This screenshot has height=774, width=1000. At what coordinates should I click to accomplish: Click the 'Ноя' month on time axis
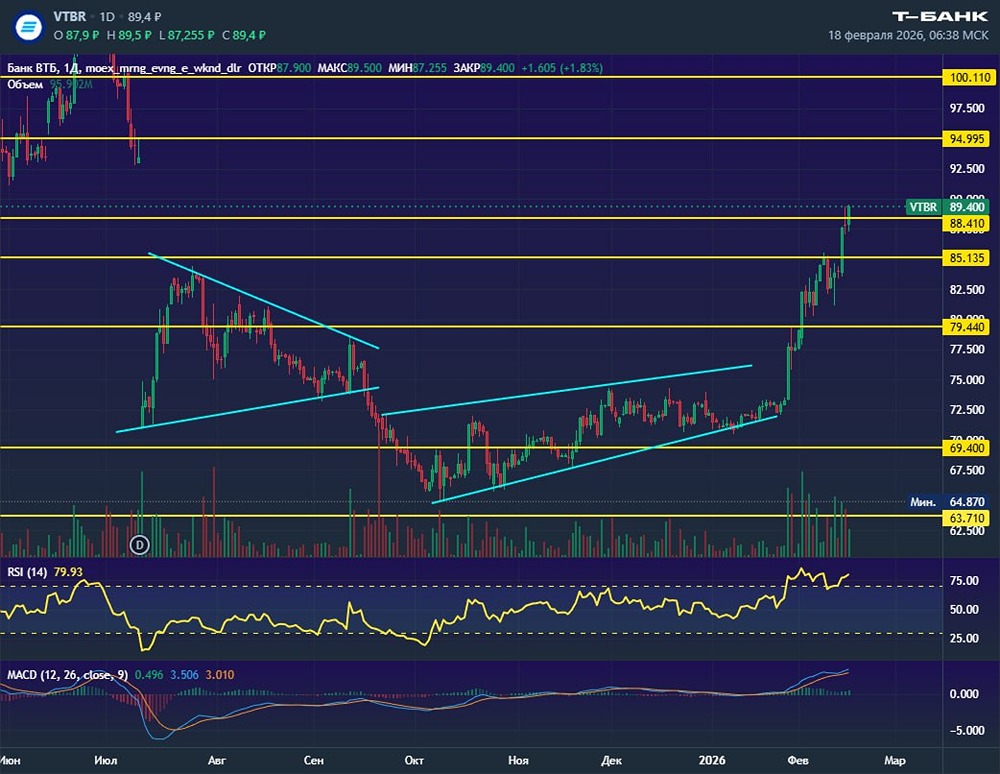[x=518, y=760]
